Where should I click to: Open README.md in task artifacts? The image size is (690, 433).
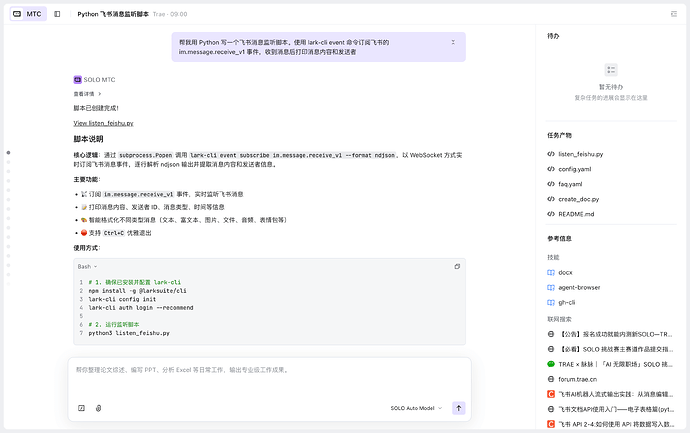[576, 214]
